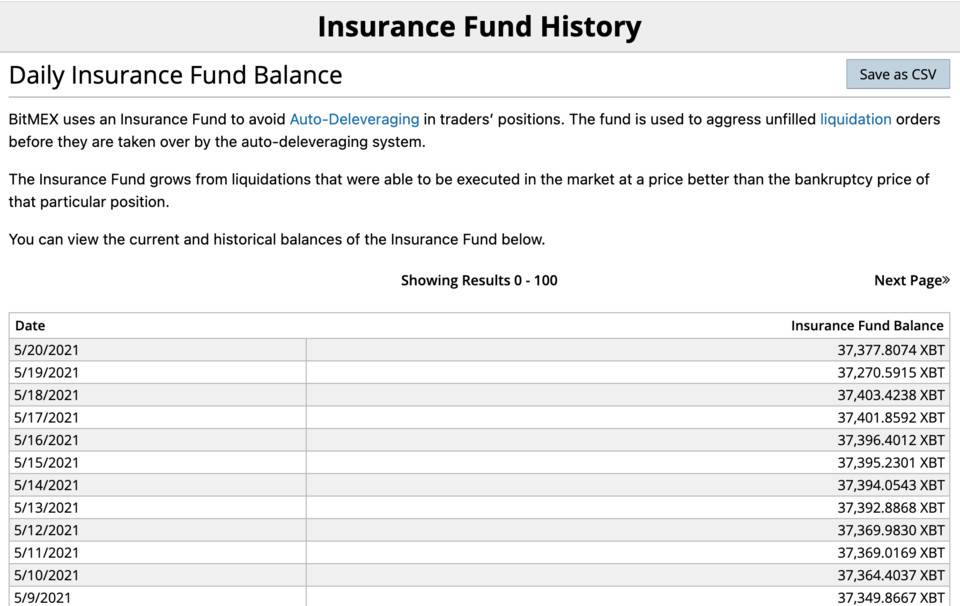This screenshot has height=606, width=960.
Task: Go to Next Page of results
Action: point(911,280)
